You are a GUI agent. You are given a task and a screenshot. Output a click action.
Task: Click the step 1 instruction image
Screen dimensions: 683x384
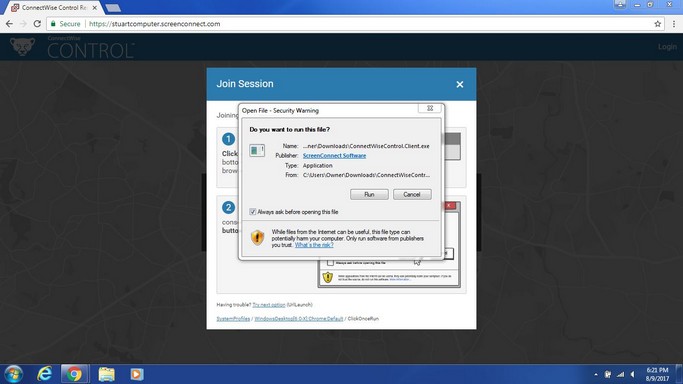tap(452, 146)
